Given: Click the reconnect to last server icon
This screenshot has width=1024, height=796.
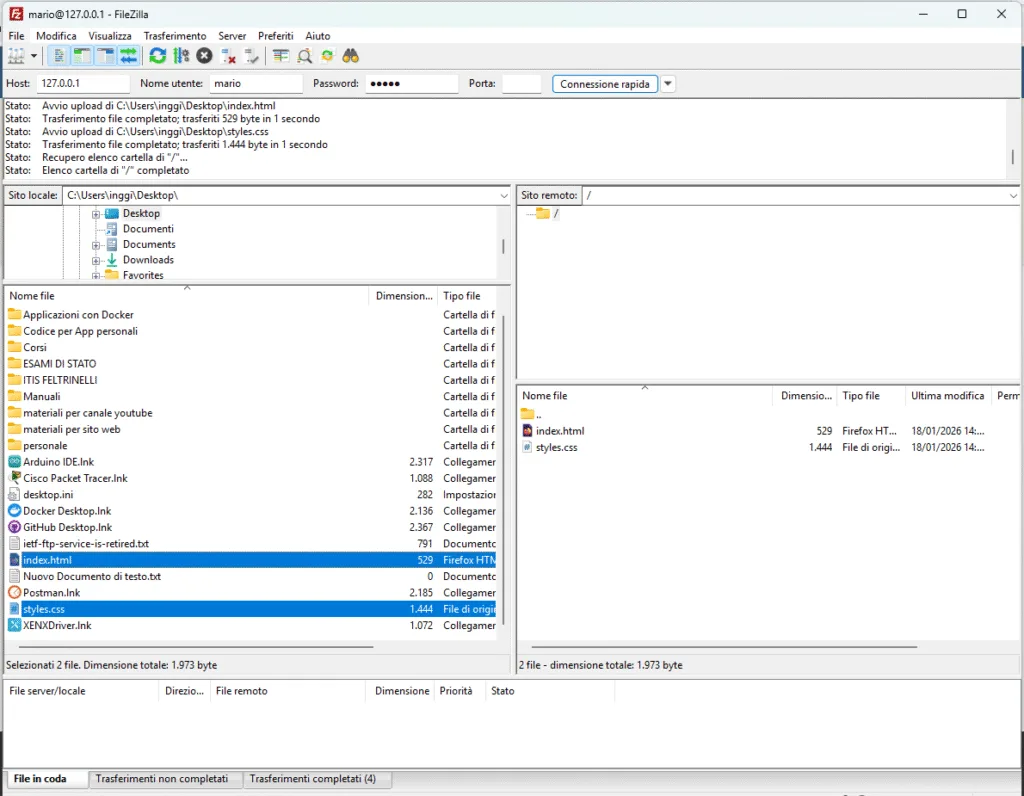Looking at the screenshot, I should [x=251, y=56].
